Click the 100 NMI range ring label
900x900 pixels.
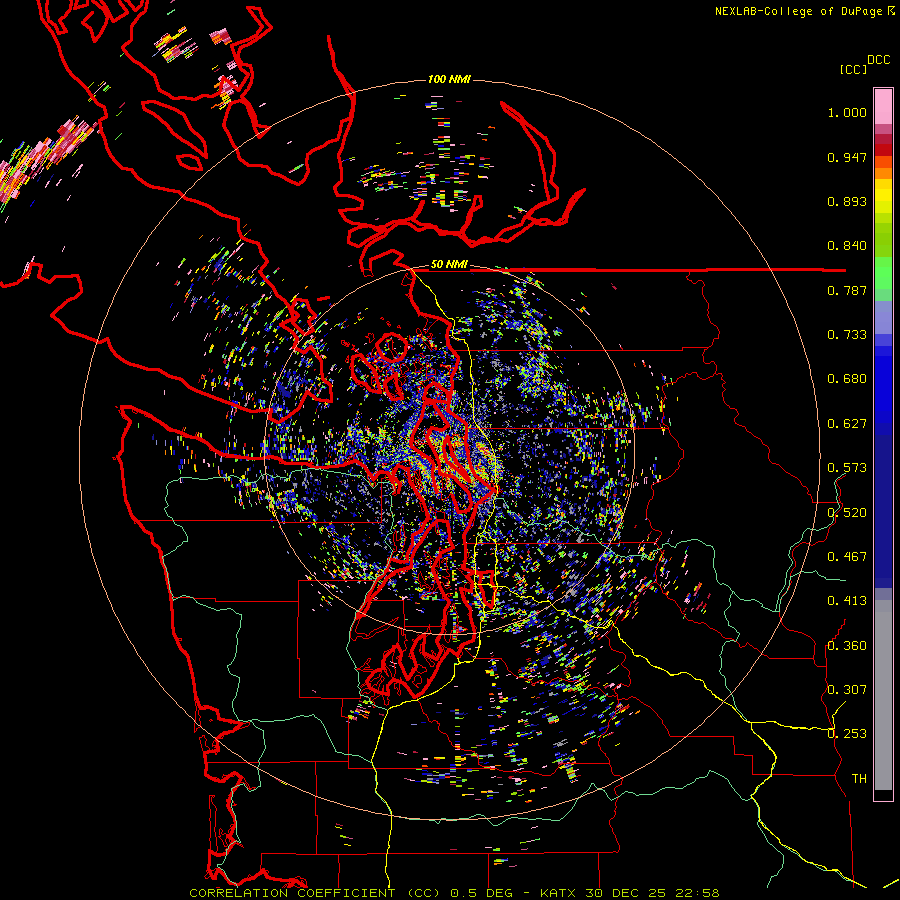point(449,79)
